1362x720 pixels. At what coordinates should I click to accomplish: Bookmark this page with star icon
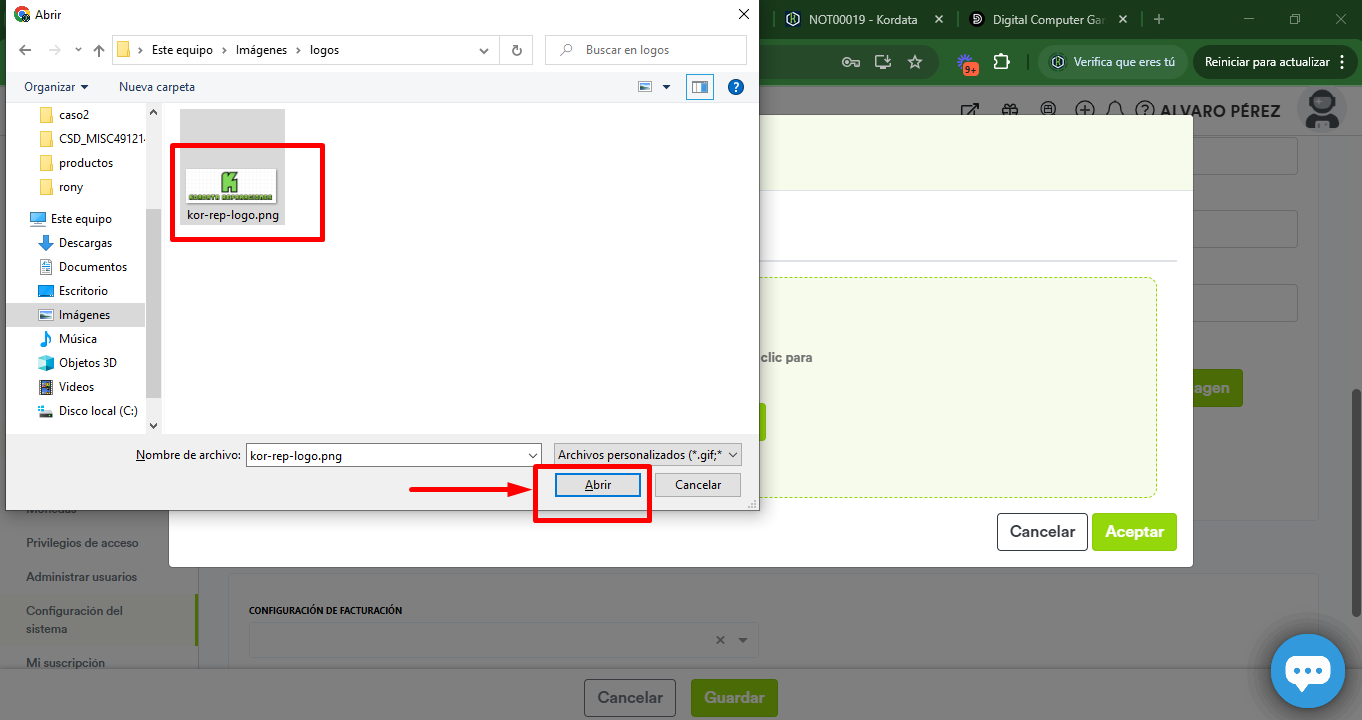[915, 62]
